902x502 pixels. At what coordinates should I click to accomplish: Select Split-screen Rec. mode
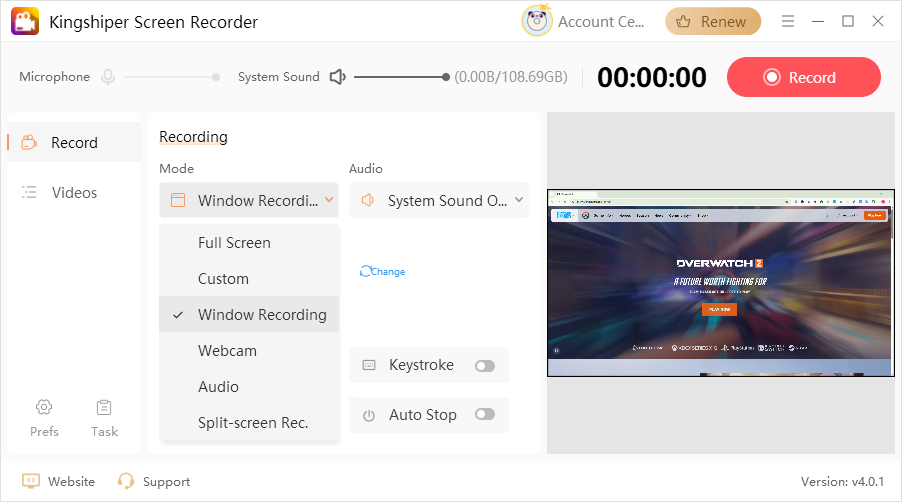[x=252, y=423]
